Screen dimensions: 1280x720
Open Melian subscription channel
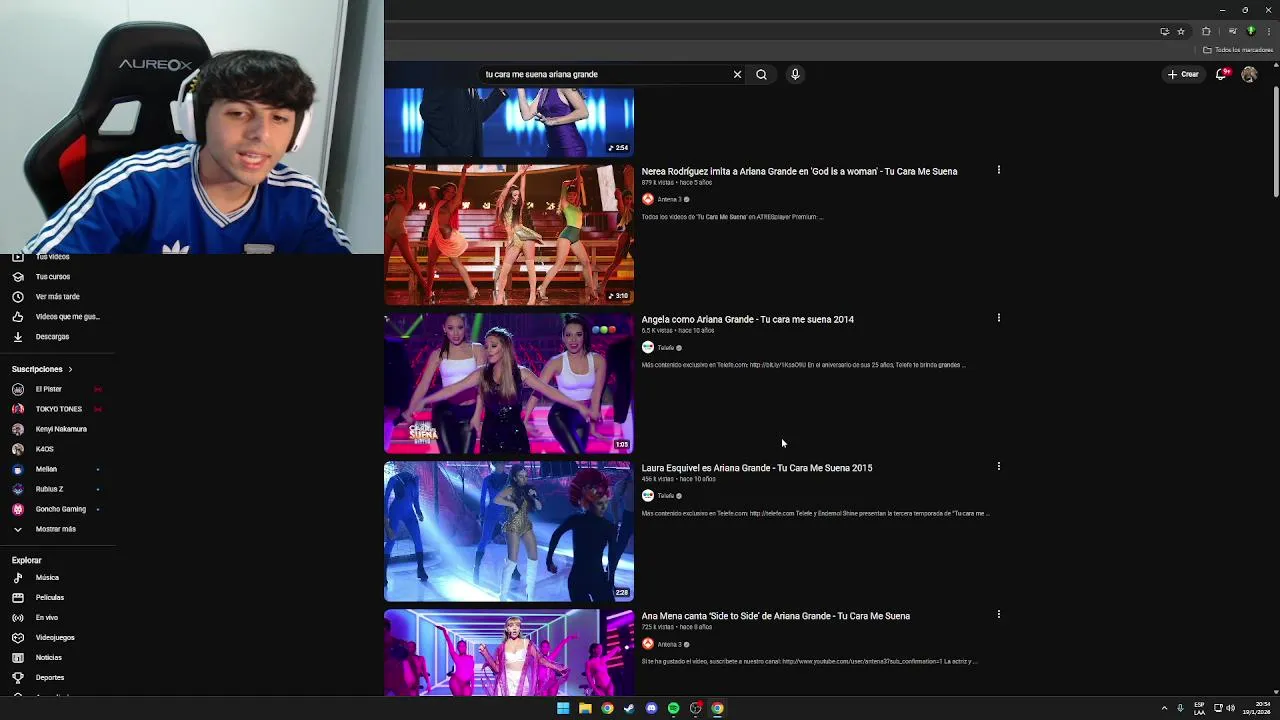[x=58, y=469]
